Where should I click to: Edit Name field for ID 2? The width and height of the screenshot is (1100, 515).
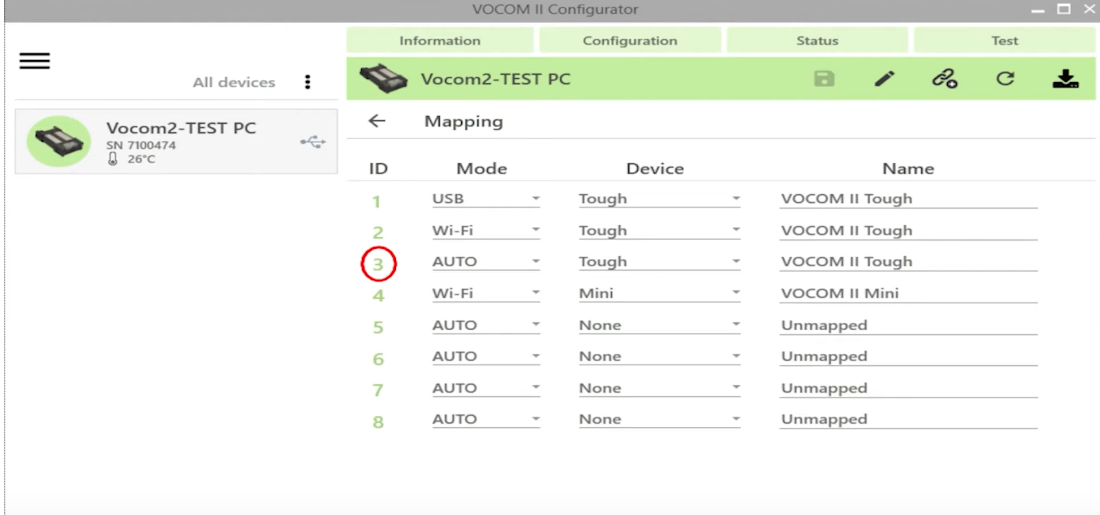[x=908, y=231]
